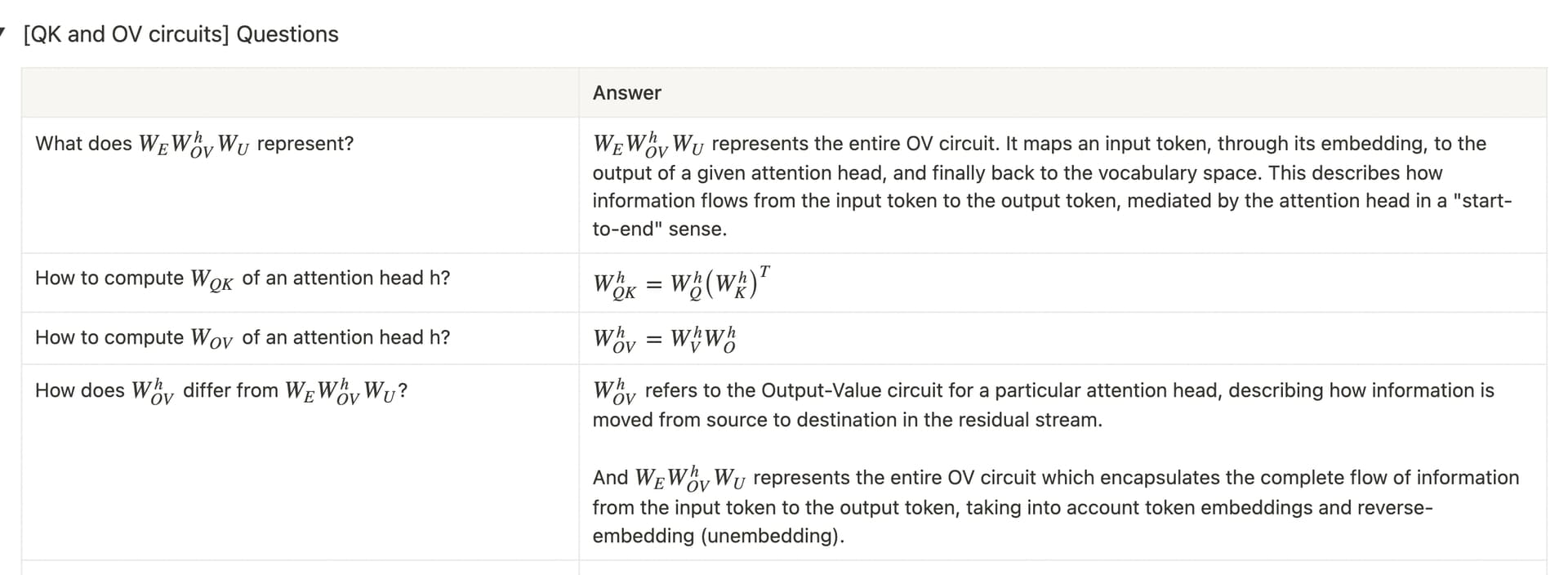
Task: Click the equation starting the first answer
Action: [648, 145]
